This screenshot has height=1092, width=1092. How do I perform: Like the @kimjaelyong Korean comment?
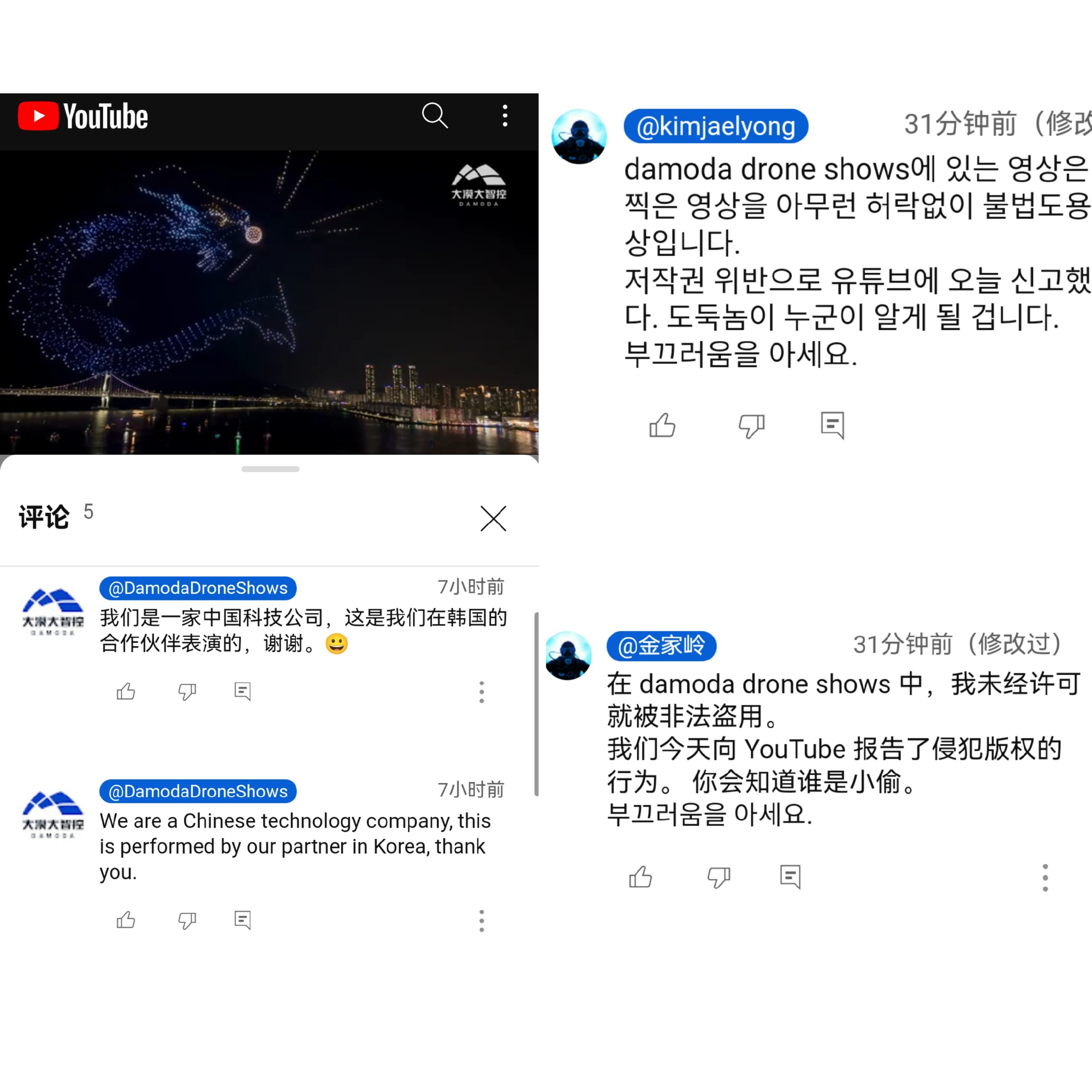tap(662, 425)
